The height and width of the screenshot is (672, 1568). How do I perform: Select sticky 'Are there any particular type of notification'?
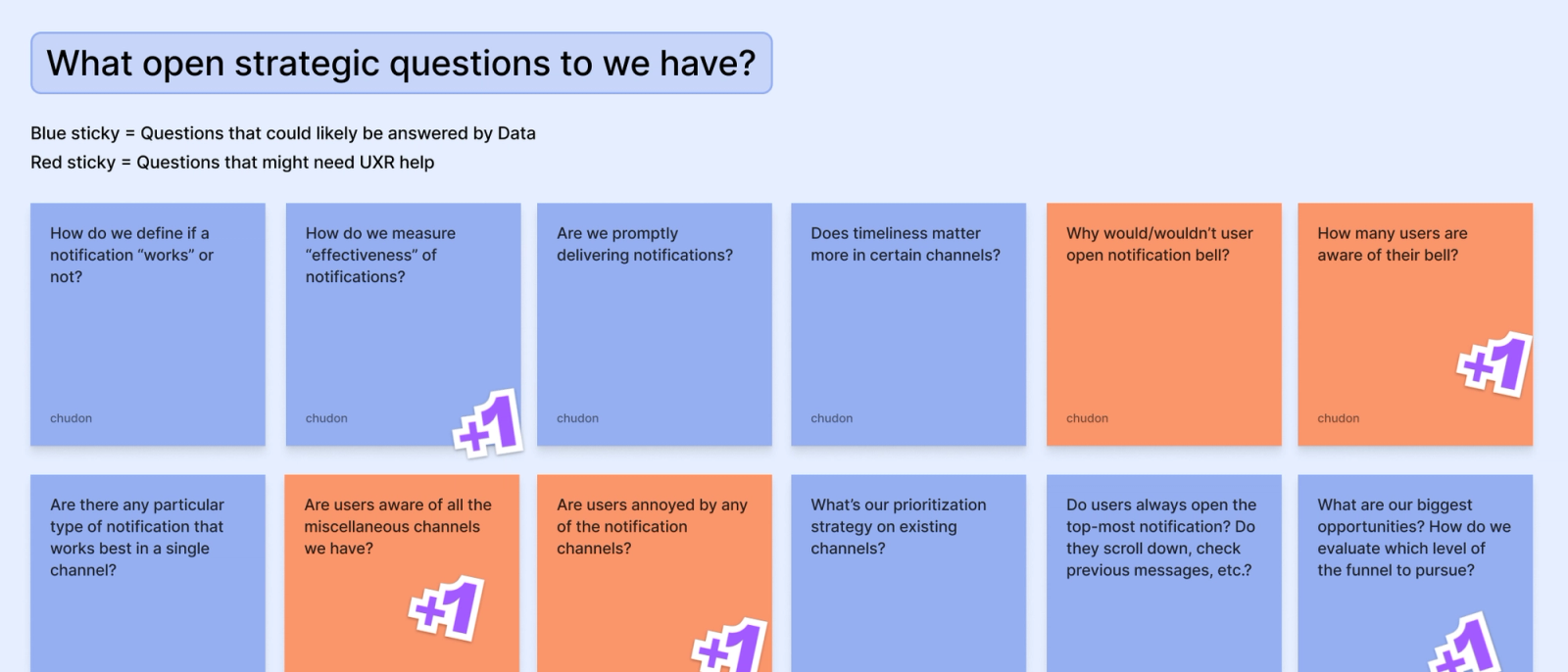click(148, 573)
